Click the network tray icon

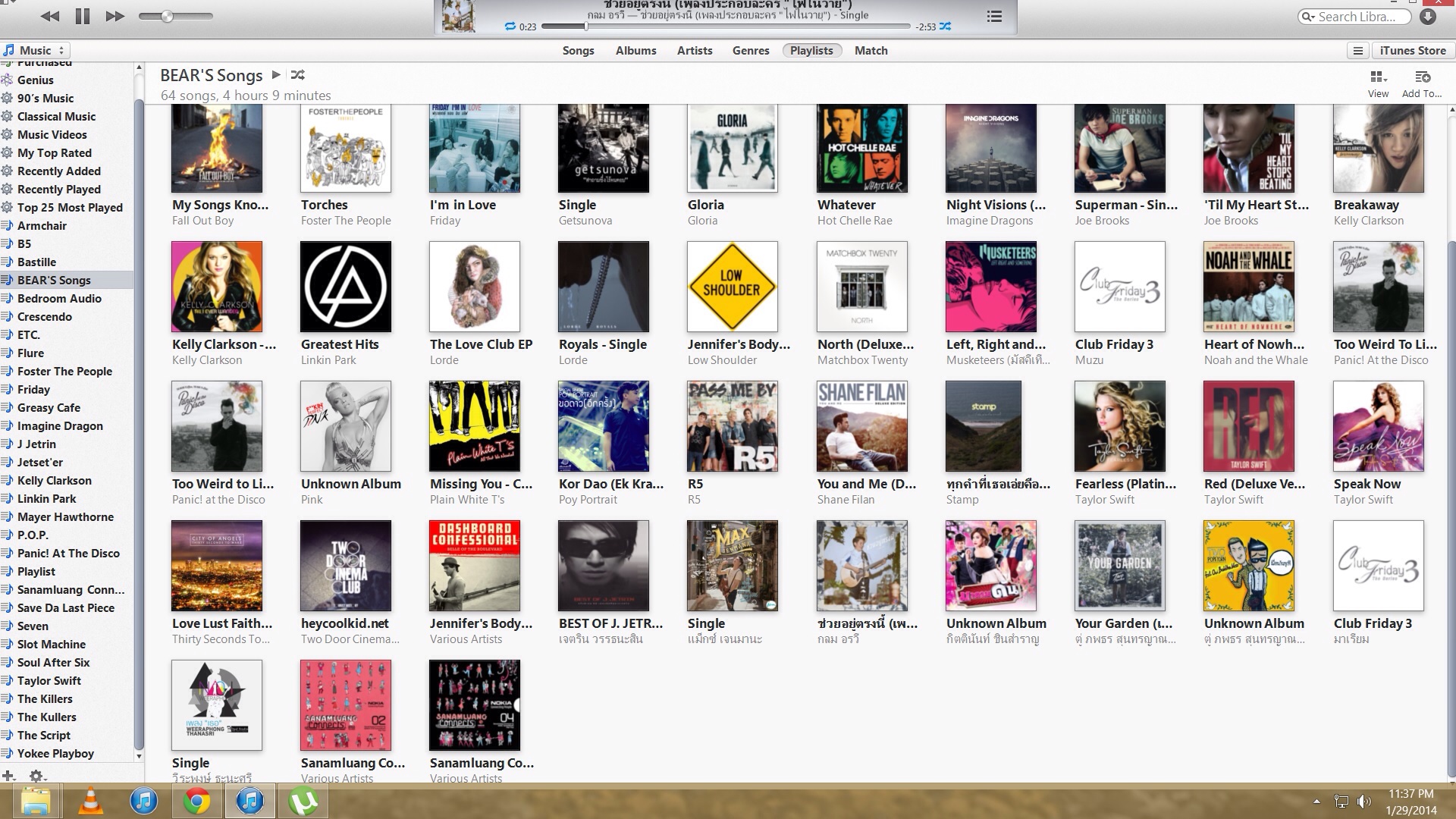(x=1341, y=802)
